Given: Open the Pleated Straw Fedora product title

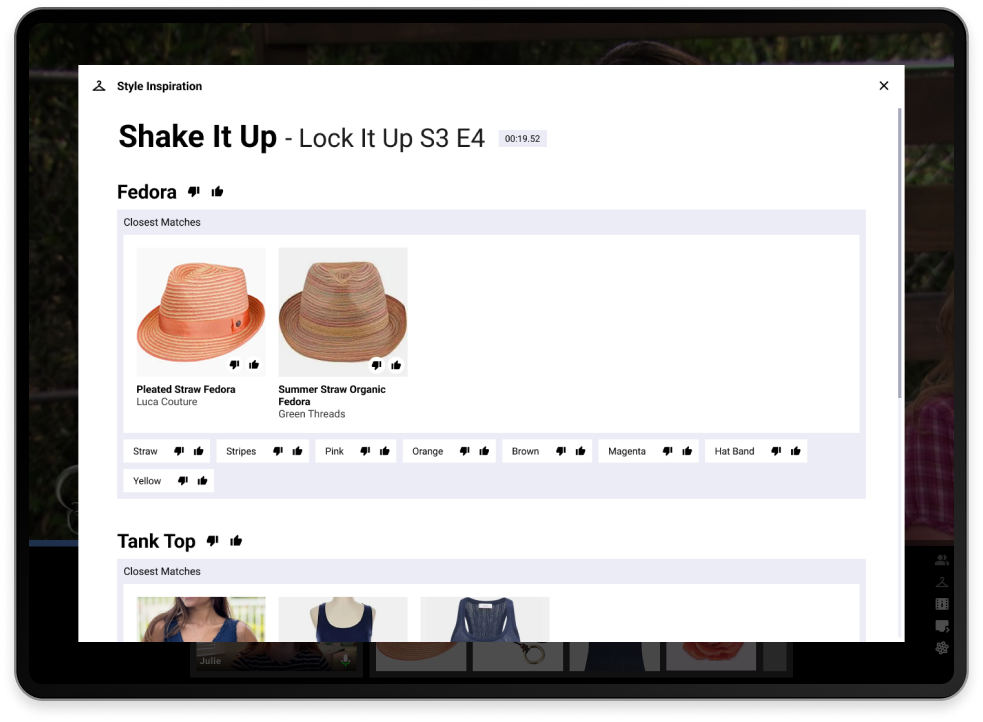Looking at the screenshot, I should [x=186, y=389].
